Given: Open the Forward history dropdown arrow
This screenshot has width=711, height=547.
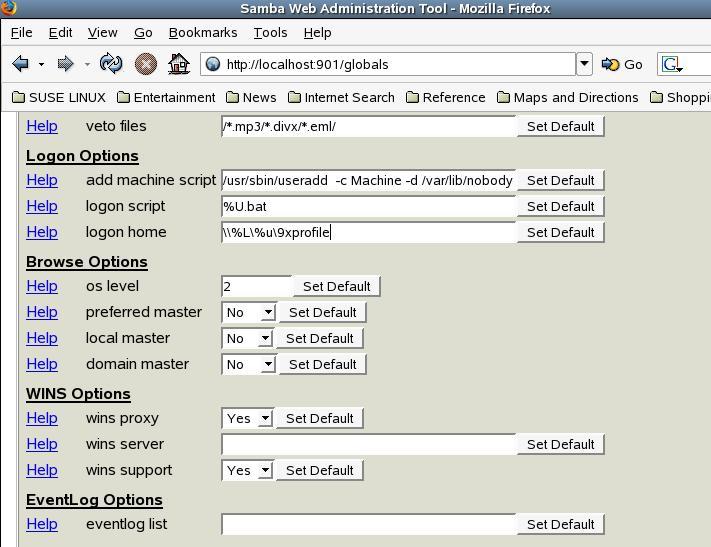Looking at the screenshot, I should tap(87, 64).
